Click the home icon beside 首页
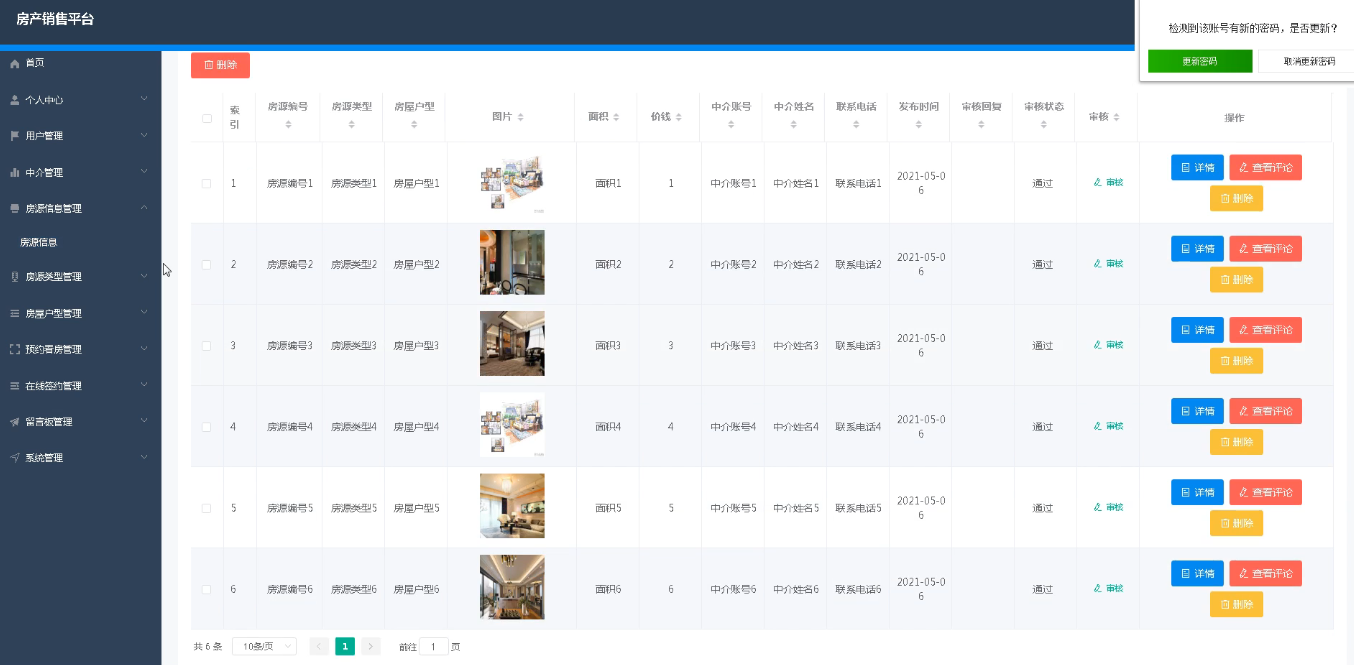1354x665 pixels. (15, 63)
